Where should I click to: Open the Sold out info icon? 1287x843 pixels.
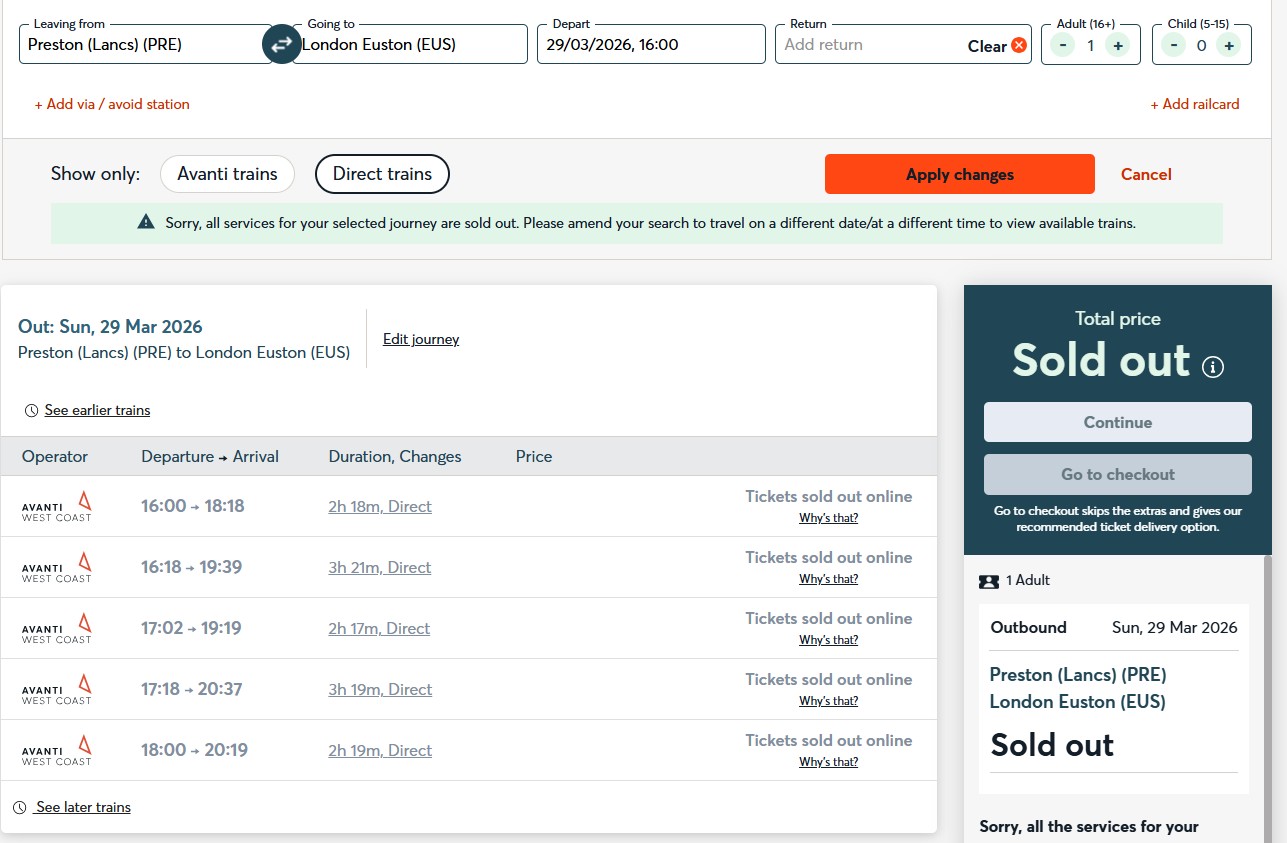pyautogui.click(x=1213, y=367)
